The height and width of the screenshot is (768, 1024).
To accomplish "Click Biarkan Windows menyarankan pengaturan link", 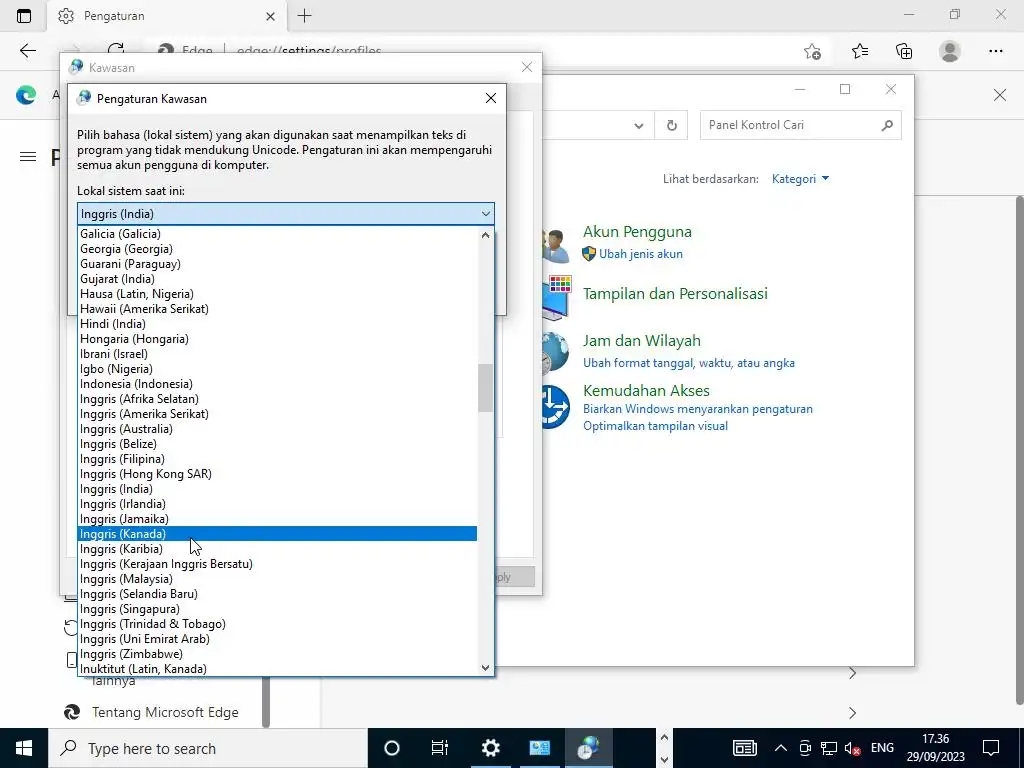I will (697, 409).
